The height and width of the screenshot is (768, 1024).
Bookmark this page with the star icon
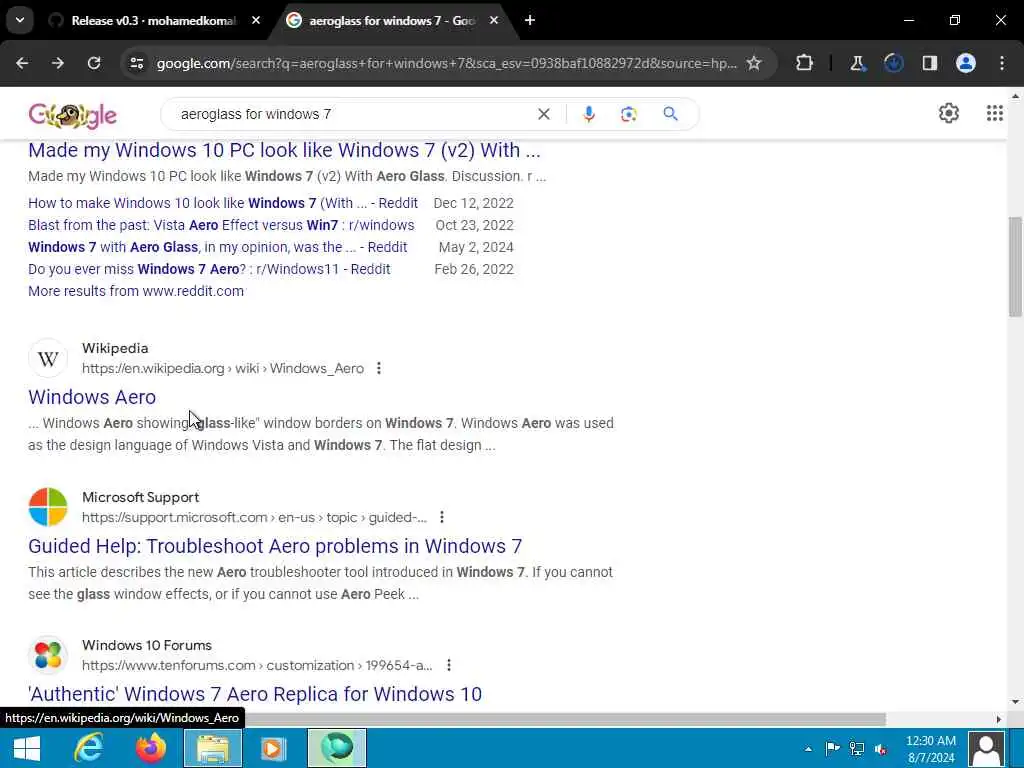point(754,63)
